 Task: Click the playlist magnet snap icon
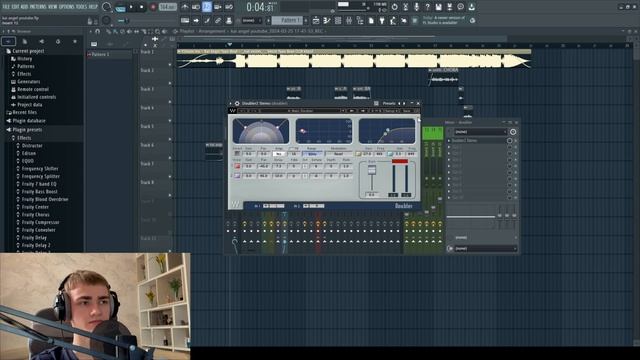pos(98,31)
